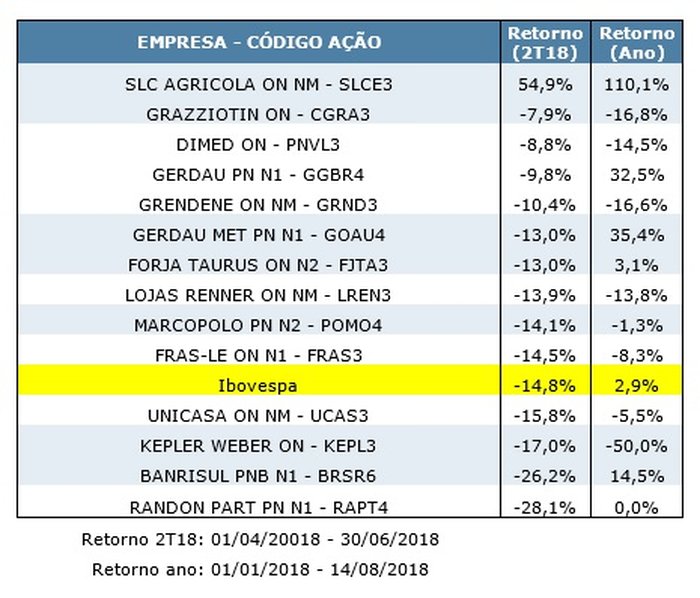
Task: Select the GRAZZIOTIN ON - CGRA3 company cell
Action: click(x=259, y=114)
